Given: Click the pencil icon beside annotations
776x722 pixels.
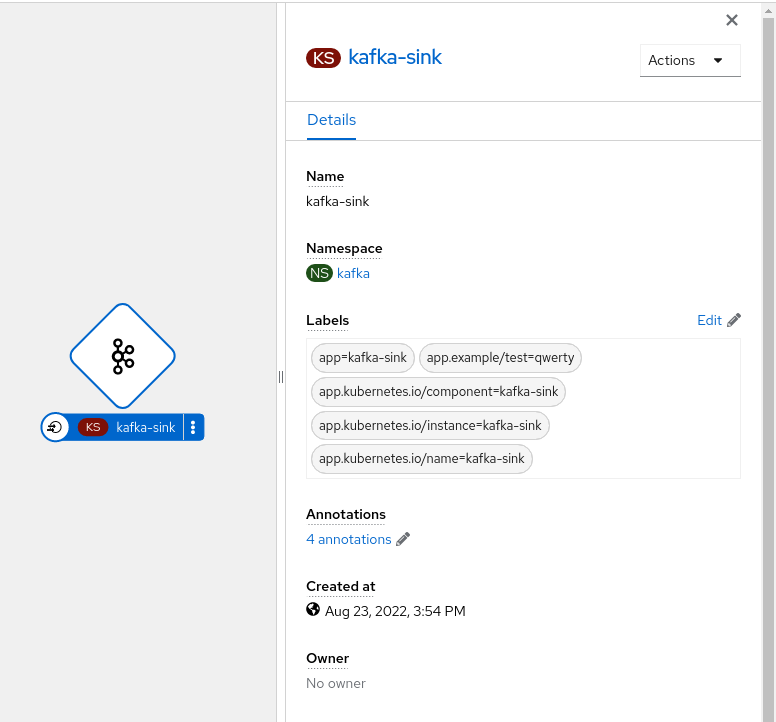Looking at the screenshot, I should click(x=403, y=539).
